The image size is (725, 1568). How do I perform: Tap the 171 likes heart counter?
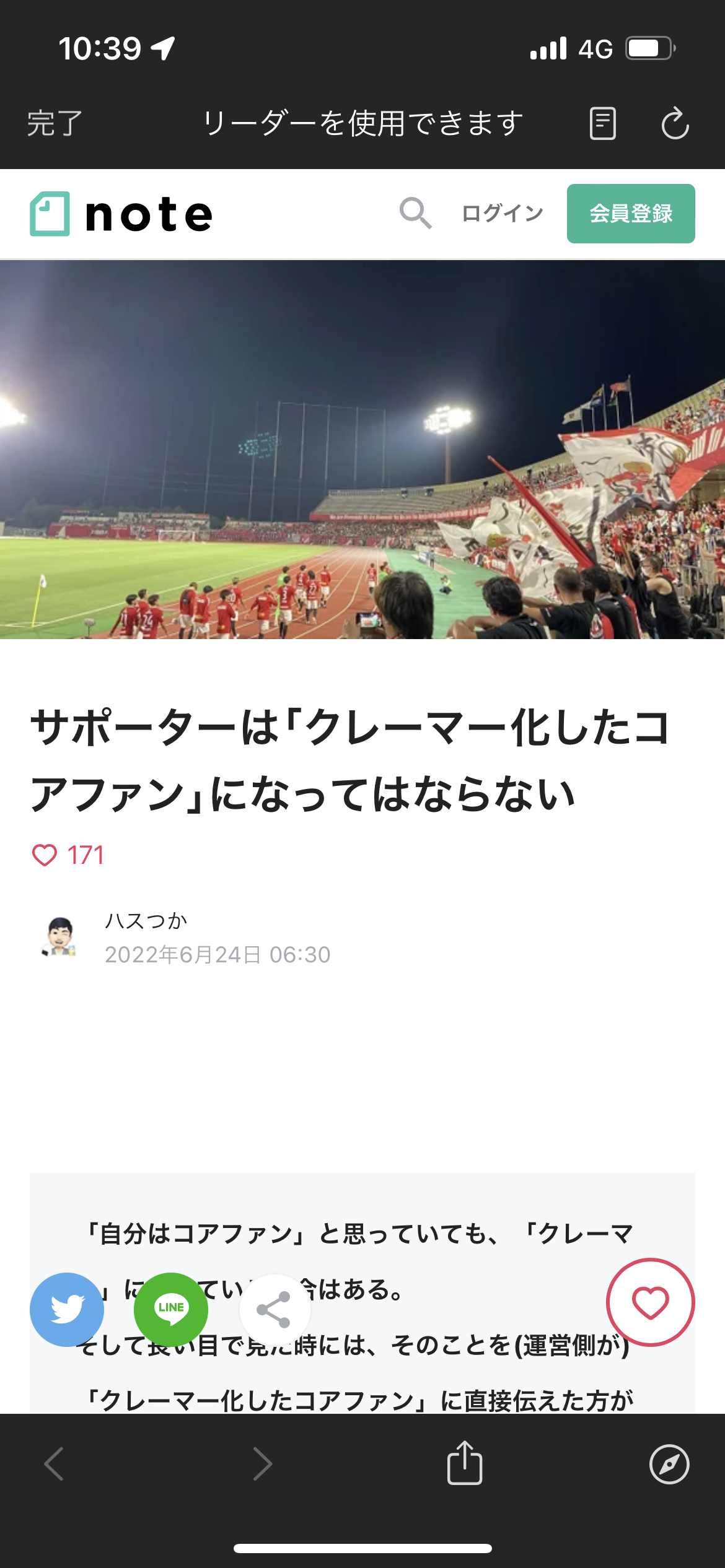(x=68, y=855)
